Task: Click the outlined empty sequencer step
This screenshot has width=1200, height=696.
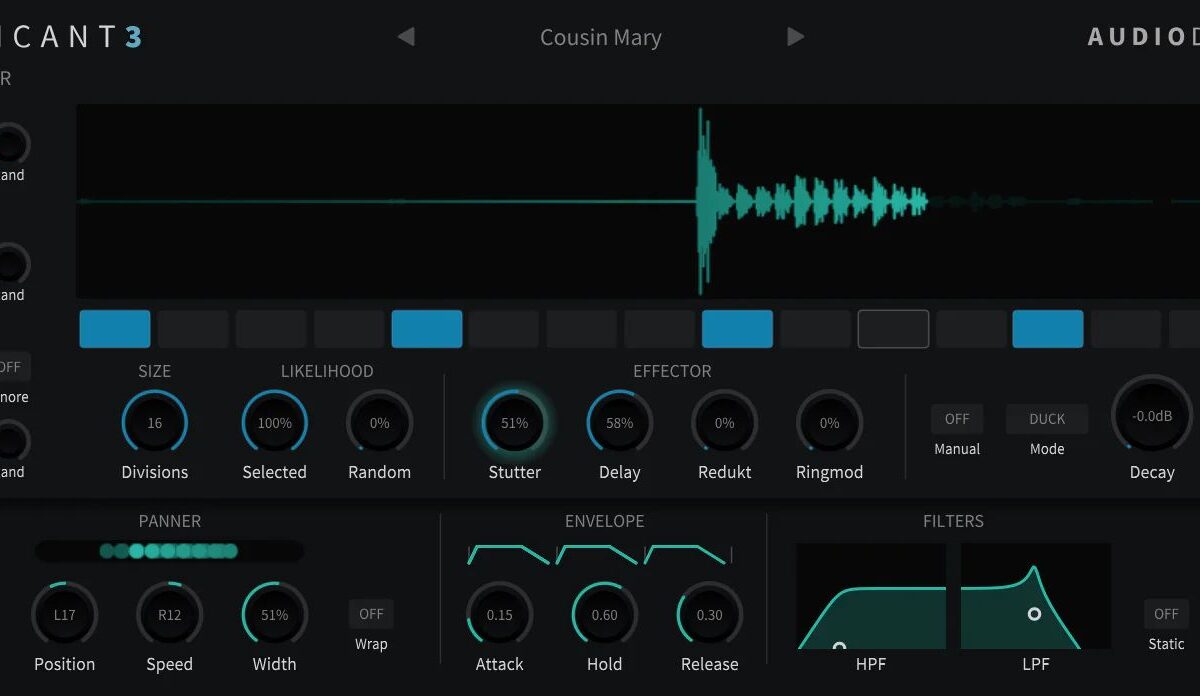Action: click(893, 329)
